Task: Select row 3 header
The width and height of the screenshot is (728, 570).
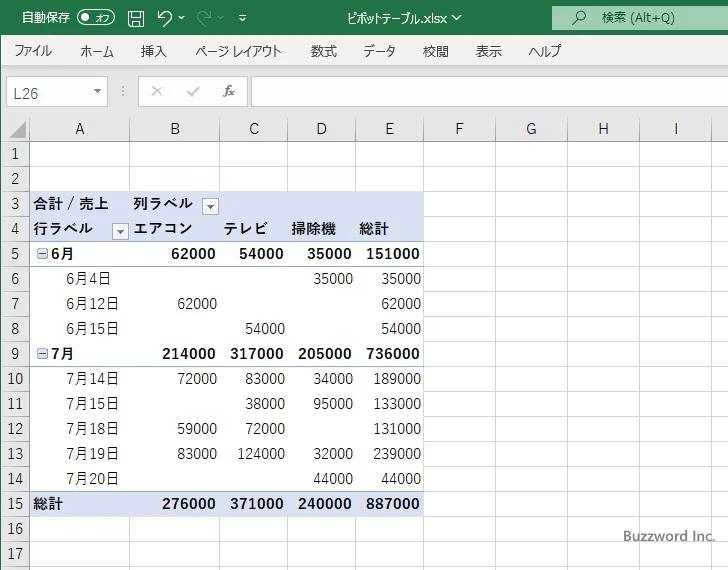Action: [15, 204]
